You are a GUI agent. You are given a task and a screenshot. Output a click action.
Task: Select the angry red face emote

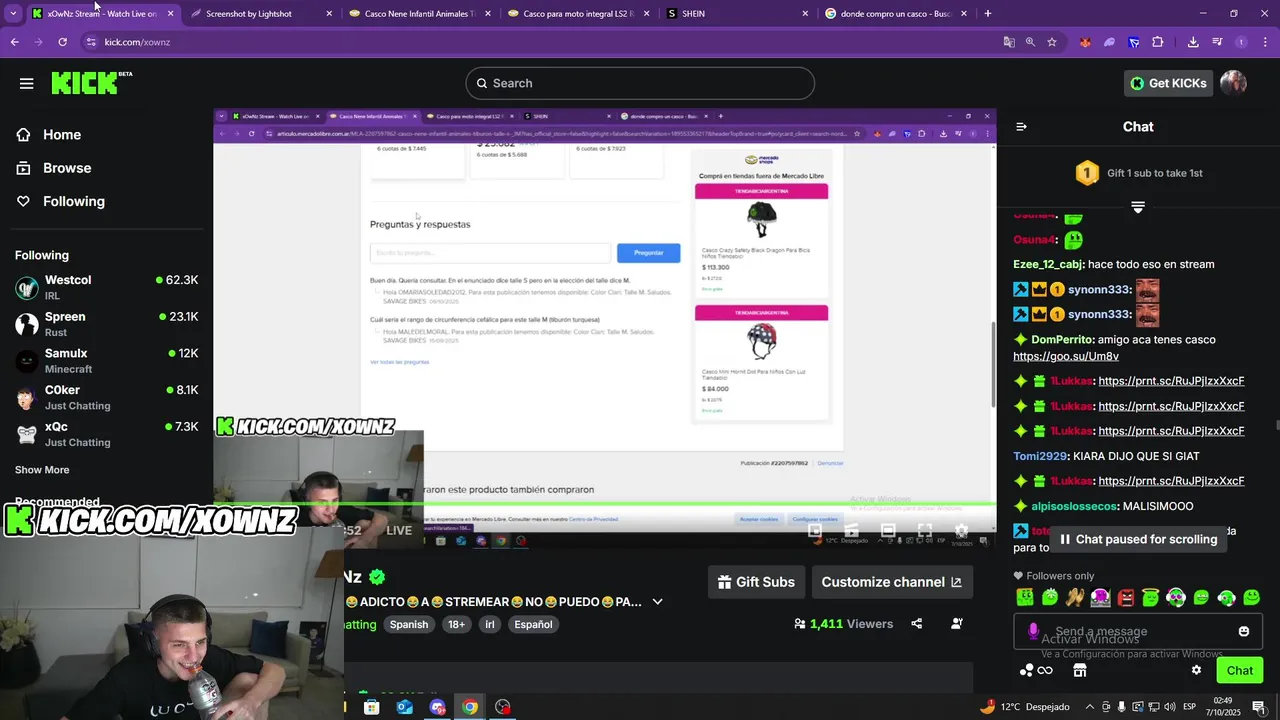(1126, 598)
